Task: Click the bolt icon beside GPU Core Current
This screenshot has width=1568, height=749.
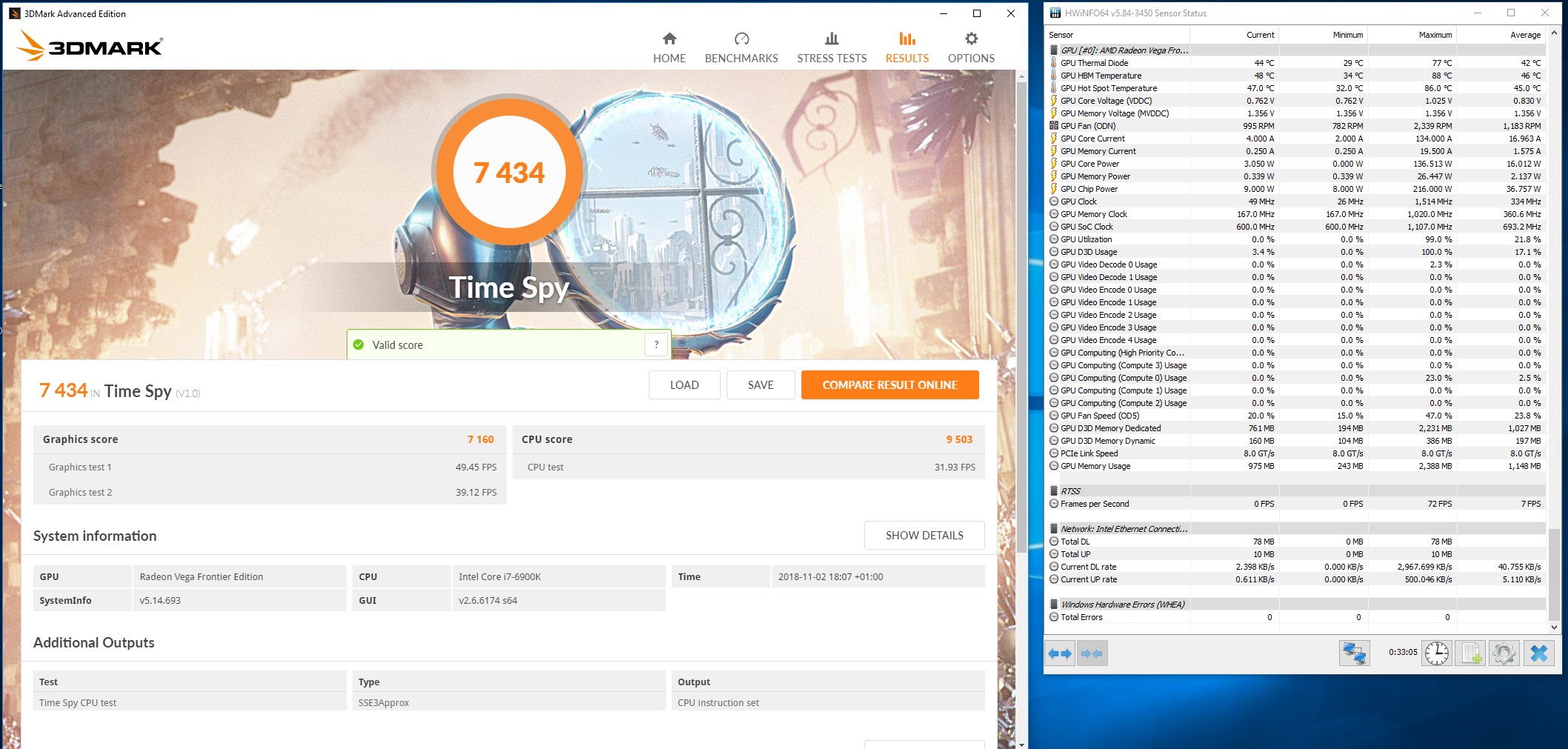Action: 1053,139
